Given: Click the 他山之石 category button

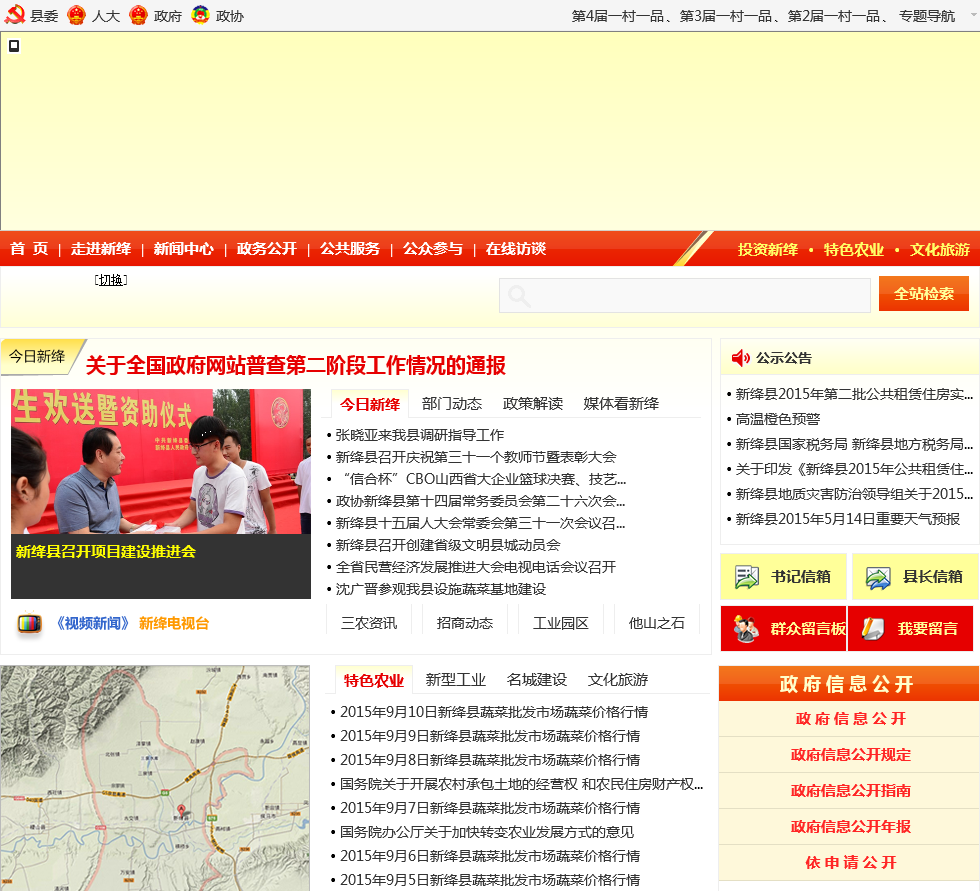Looking at the screenshot, I should 657,623.
